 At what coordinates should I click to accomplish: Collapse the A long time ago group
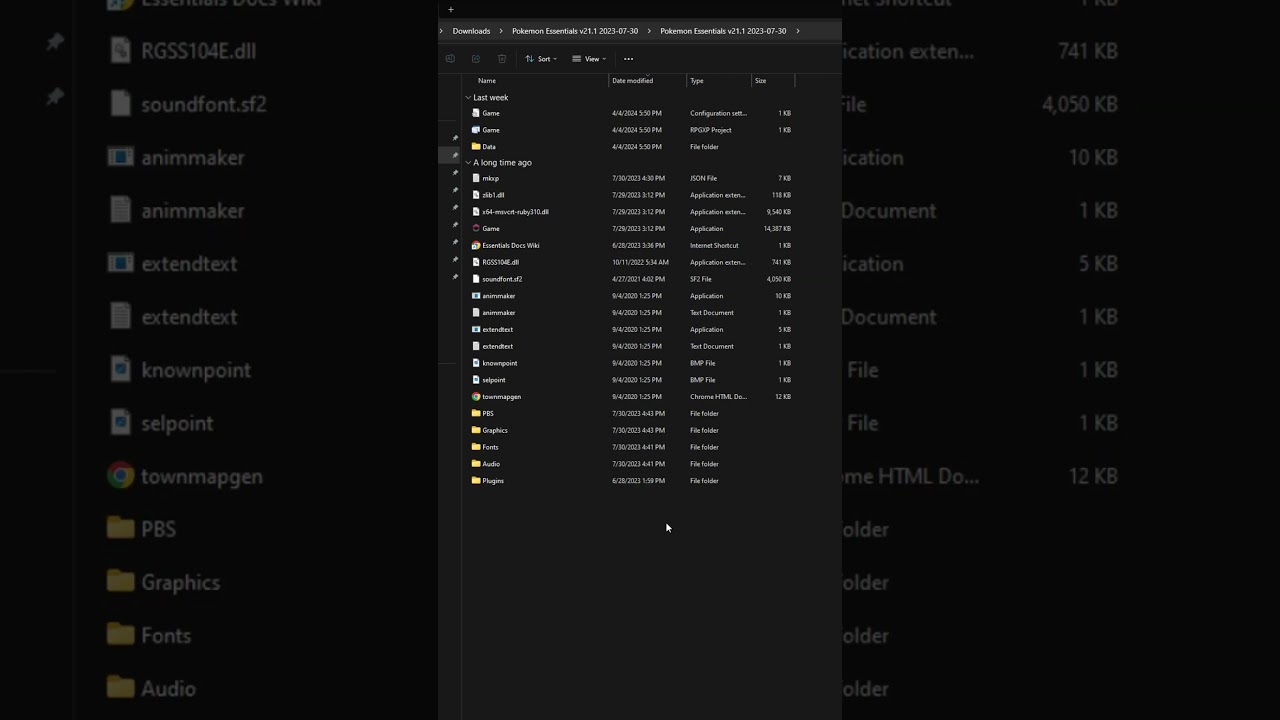tap(468, 163)
